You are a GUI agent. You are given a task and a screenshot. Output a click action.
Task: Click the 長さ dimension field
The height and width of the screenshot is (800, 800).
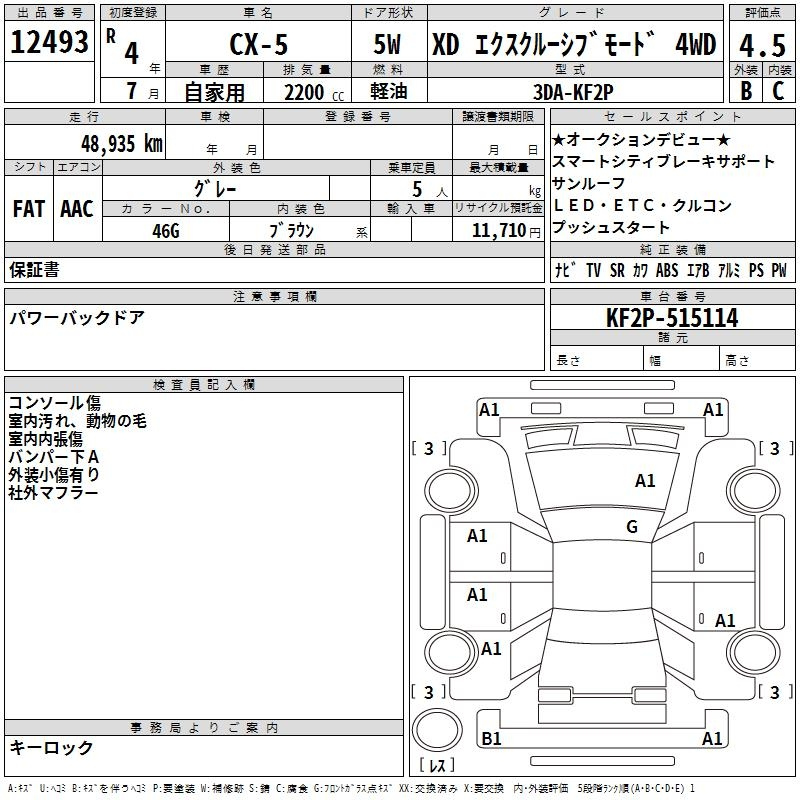coord(596,360)
